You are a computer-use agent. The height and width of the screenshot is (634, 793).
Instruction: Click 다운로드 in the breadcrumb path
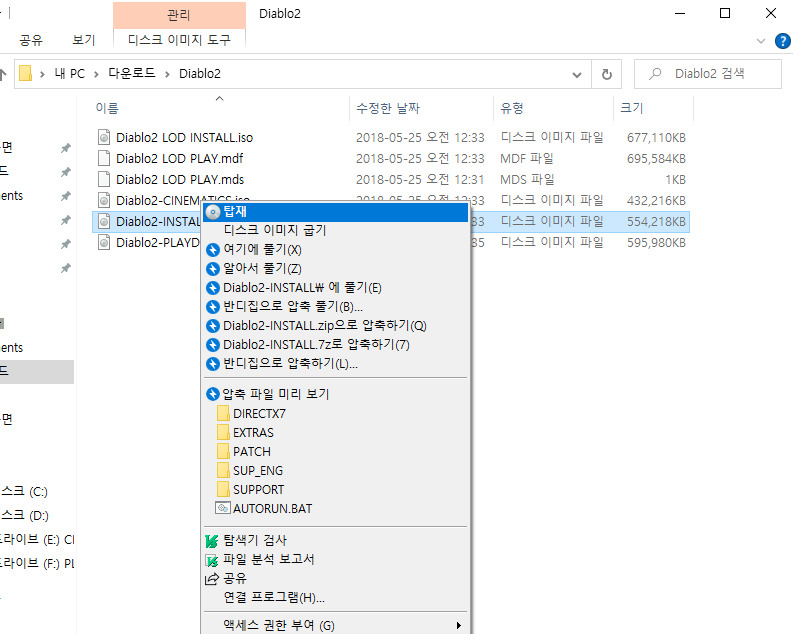click(x=132, y=74)
